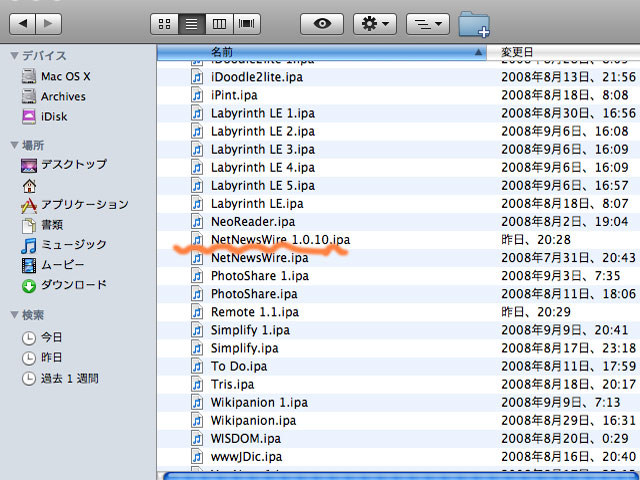The width and height of the screenshot is (640, 480).
Task: Switch to Cover Flow view
Action: tap(247, 24)
